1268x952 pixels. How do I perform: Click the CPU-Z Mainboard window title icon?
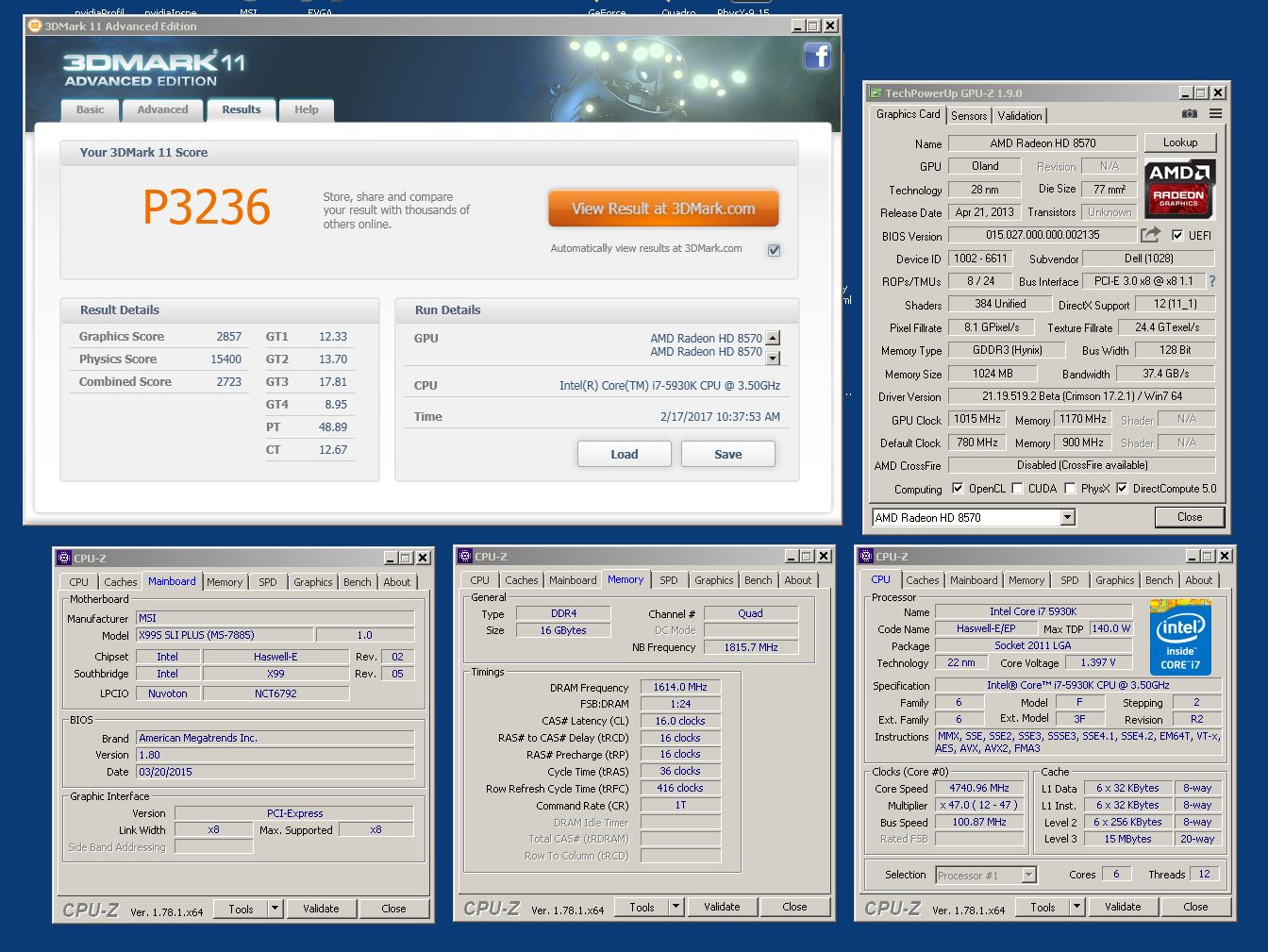coord(64,558)
